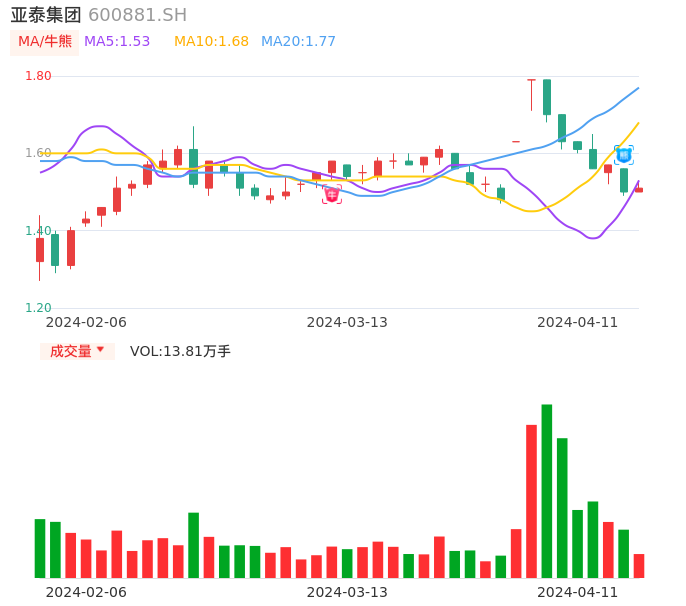
Task: Click the VOL:13.81万手 volume label
Action: click(180, 351)
